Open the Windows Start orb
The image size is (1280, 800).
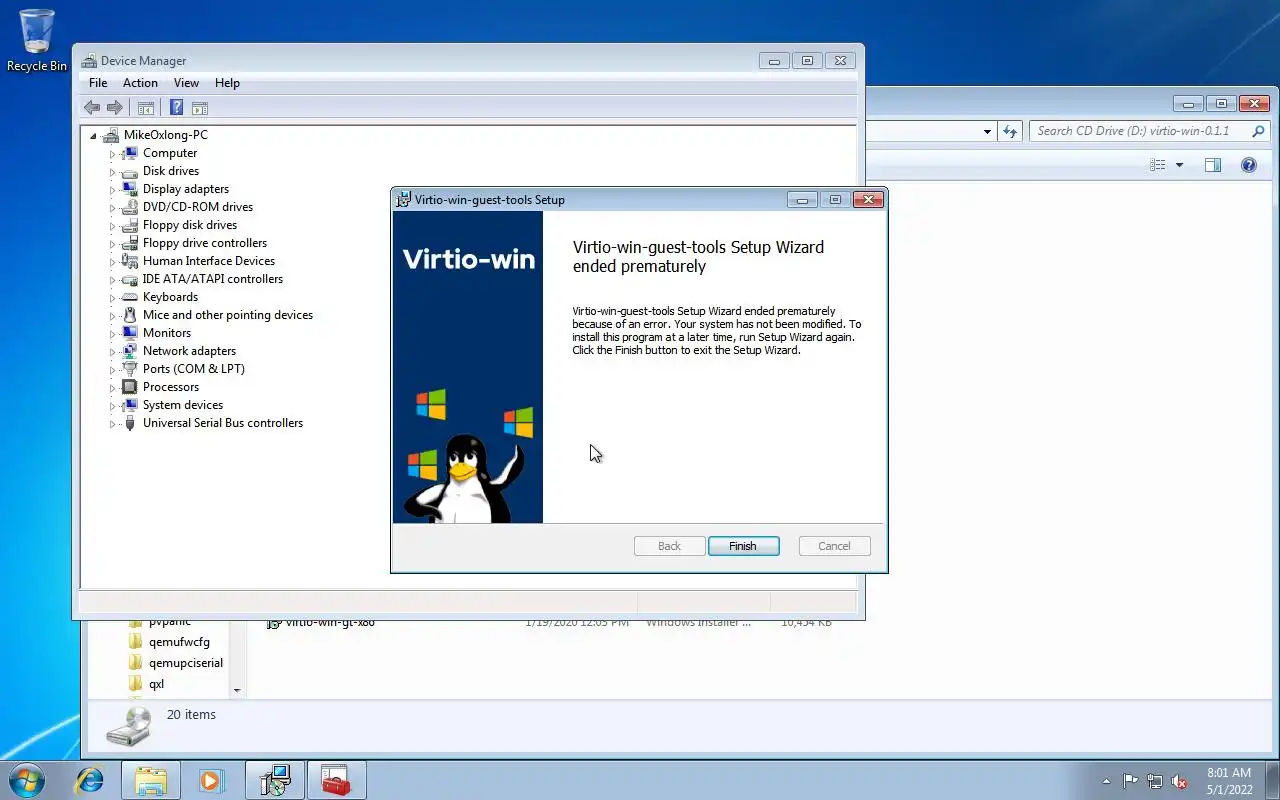27,780
